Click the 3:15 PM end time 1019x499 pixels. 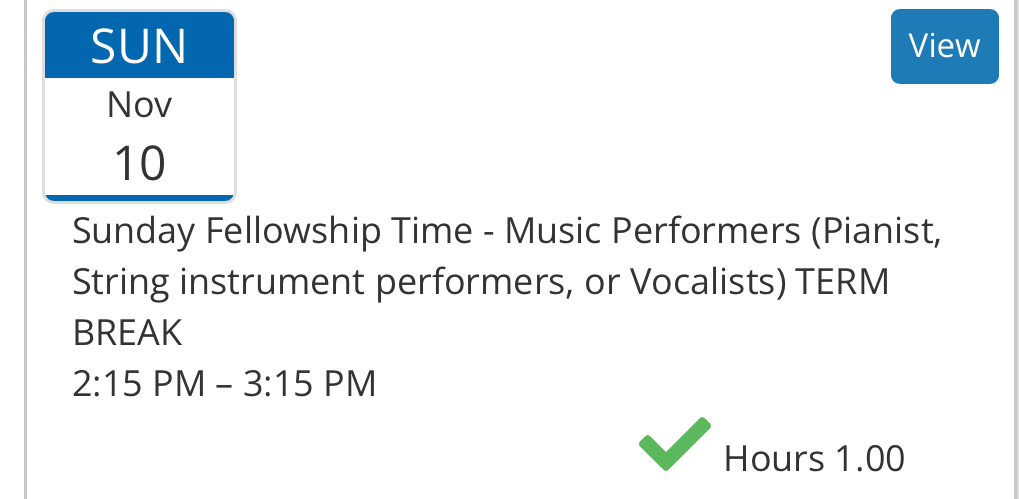311,383
